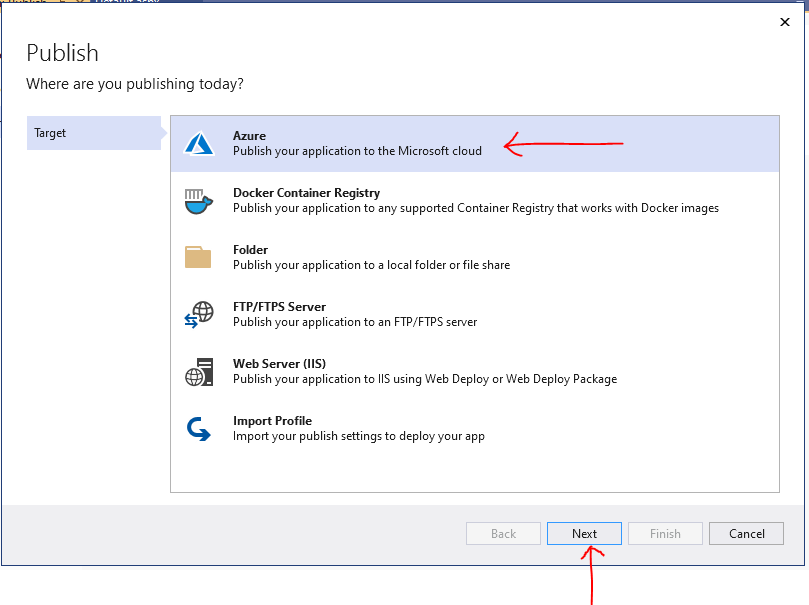Image resolution: width=809 pixels, height=605 pixels.
Task: Click the Azure cloud logo icon
Action: point(199,143)
